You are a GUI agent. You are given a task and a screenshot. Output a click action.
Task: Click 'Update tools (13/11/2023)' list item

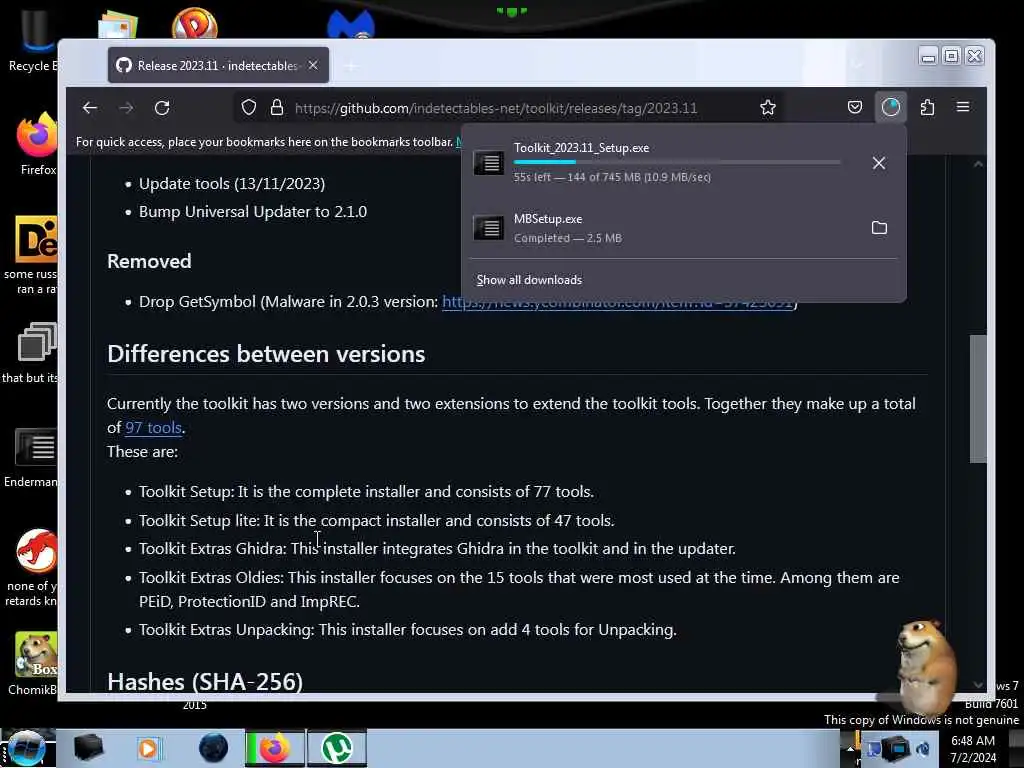pyautogui.click(x=232, y=184)
